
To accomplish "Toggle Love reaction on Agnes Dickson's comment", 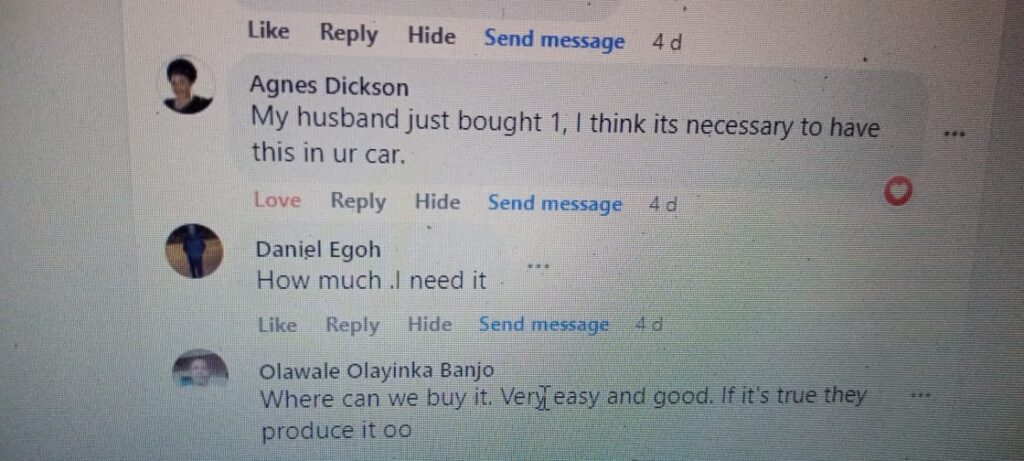I will point(277,200).
